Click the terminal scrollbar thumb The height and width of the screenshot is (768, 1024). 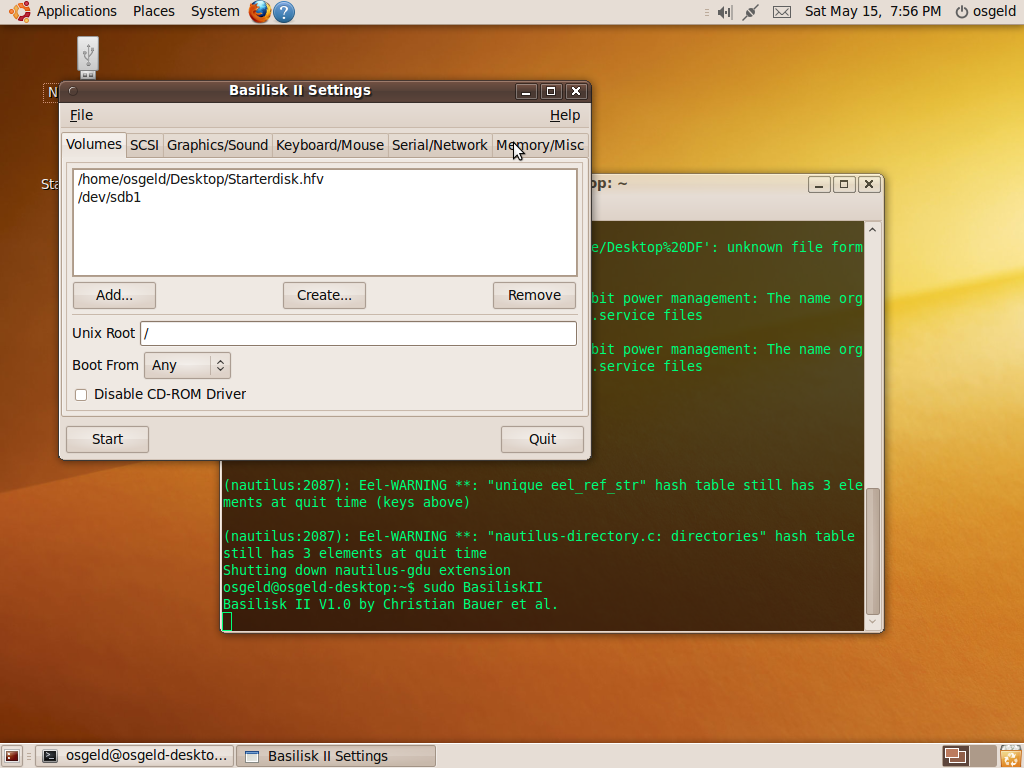tap(872, 551)
